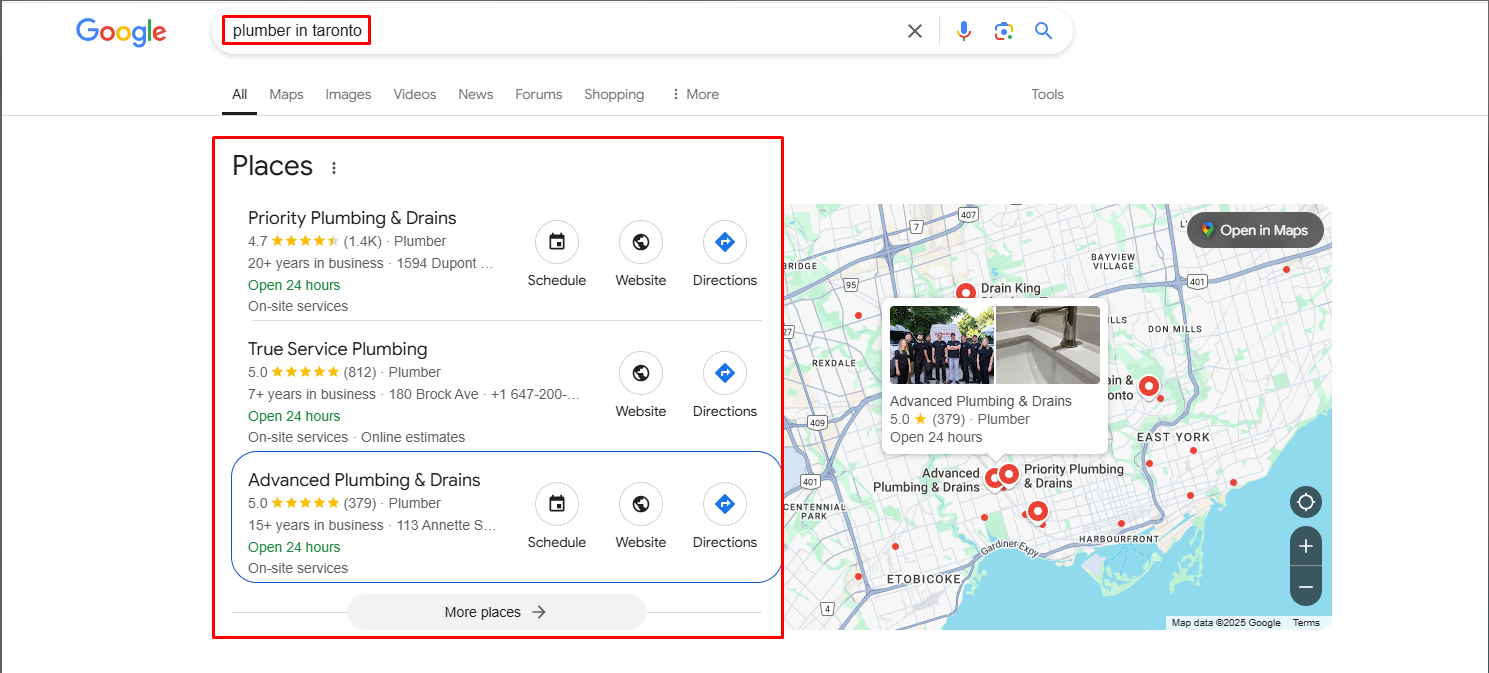Open the Advanced Plumbing & Drains listing title
This screenshot has width=1489, height=673.
click(364, 480)
